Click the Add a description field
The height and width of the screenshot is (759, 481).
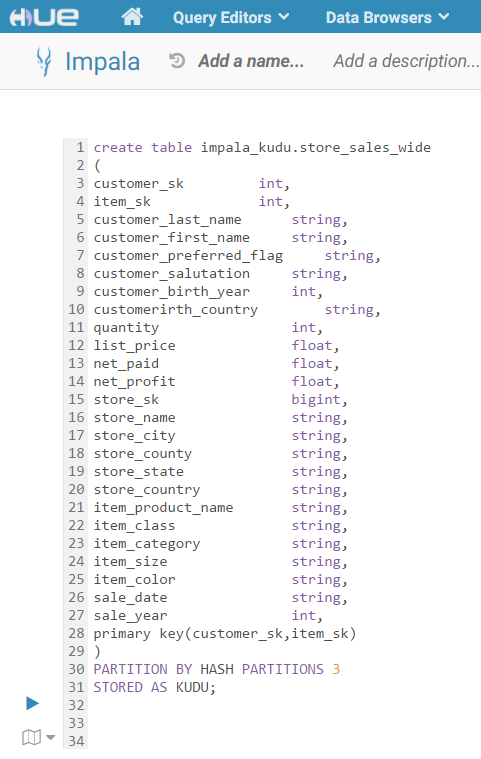click(406, 61)
